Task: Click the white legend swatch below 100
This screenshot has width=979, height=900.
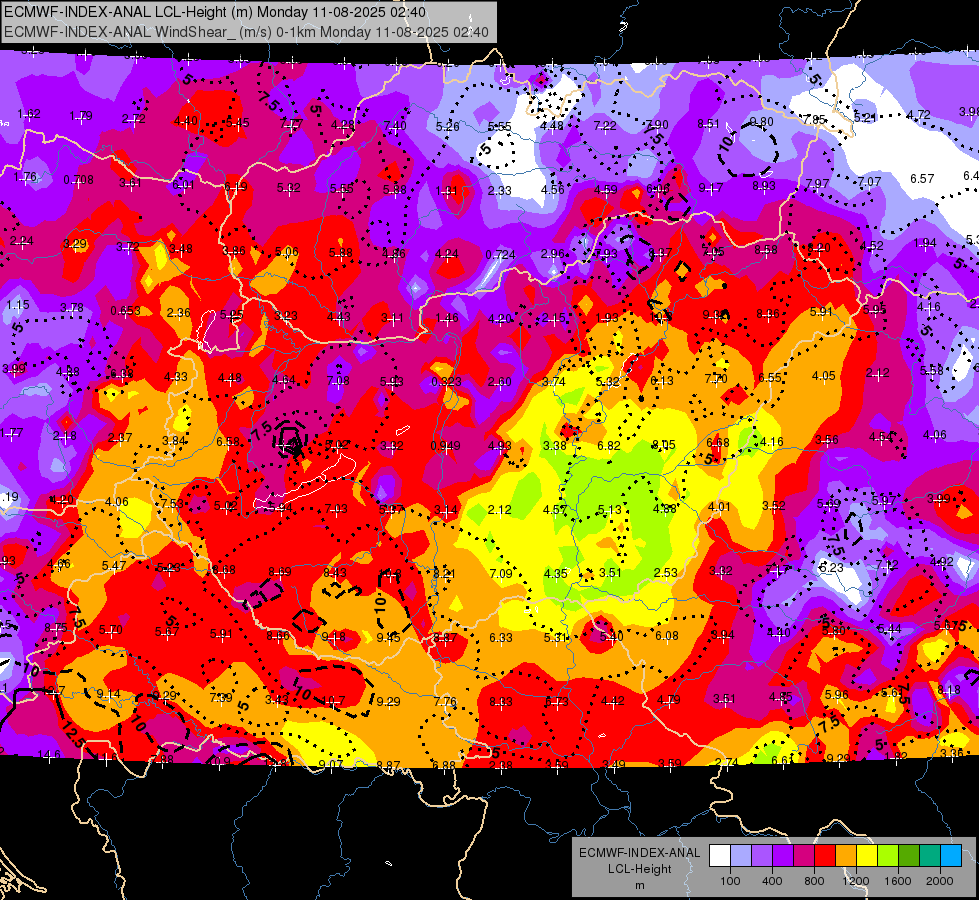Action: [x=720, y=856]
